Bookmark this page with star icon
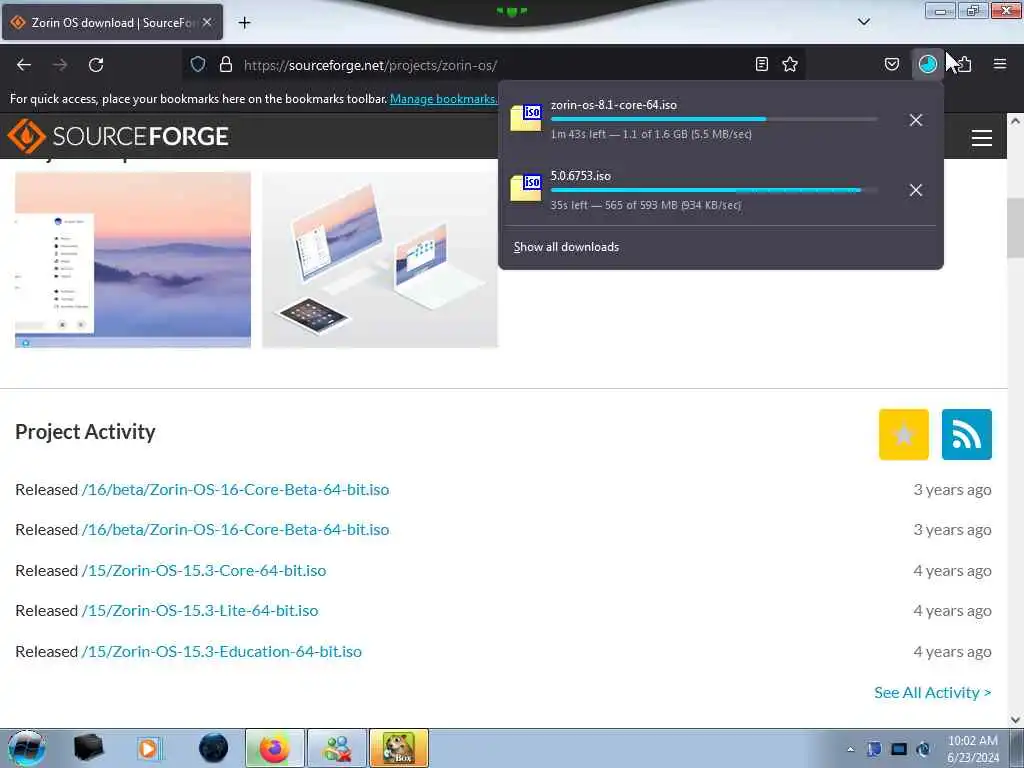The height and width of the screenshot is (768, 1024). (x=790, y=64)
